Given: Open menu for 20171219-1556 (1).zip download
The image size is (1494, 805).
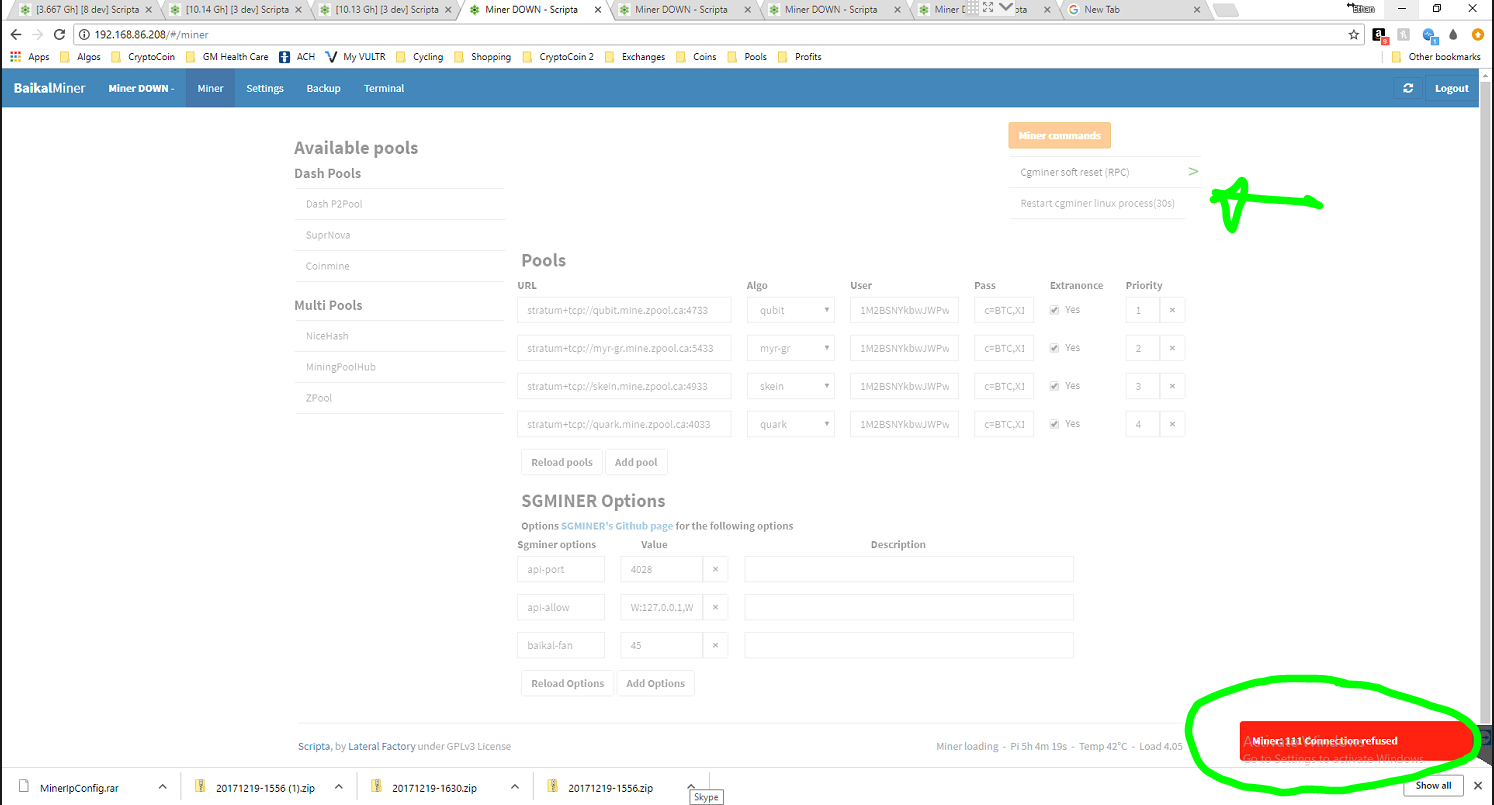Looking at the screenshot, I should point(338,787).
